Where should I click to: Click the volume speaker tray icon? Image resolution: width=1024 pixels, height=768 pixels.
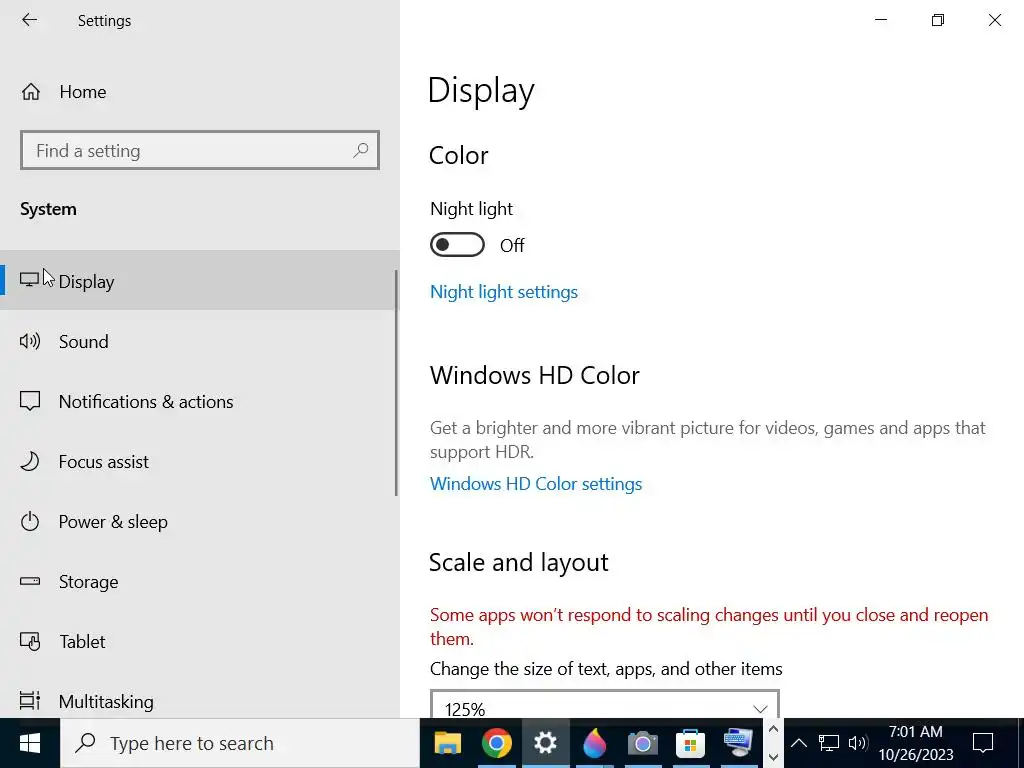click(857, 743)
